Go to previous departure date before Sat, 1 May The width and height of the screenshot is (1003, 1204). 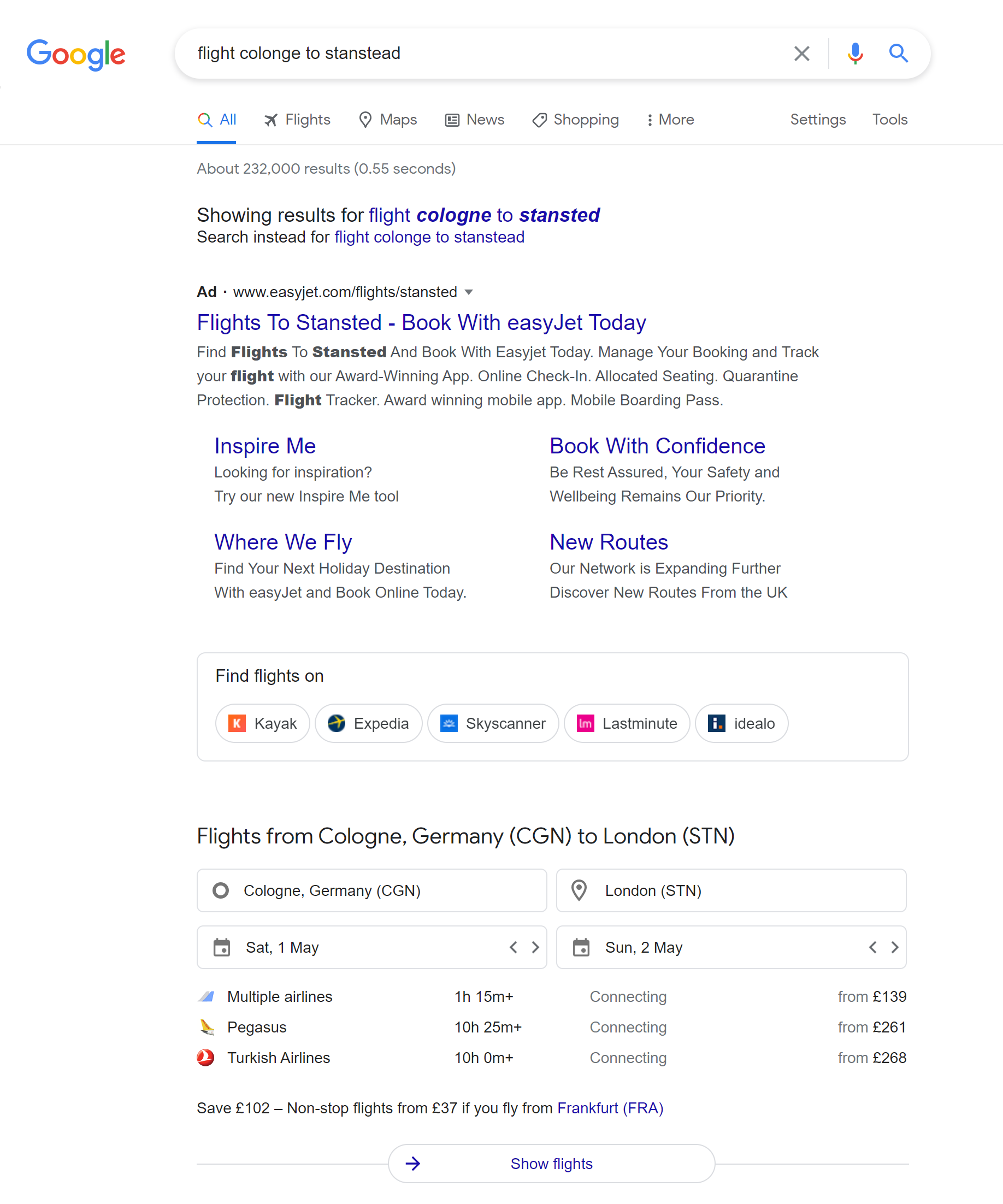click(x=514, y=948)
